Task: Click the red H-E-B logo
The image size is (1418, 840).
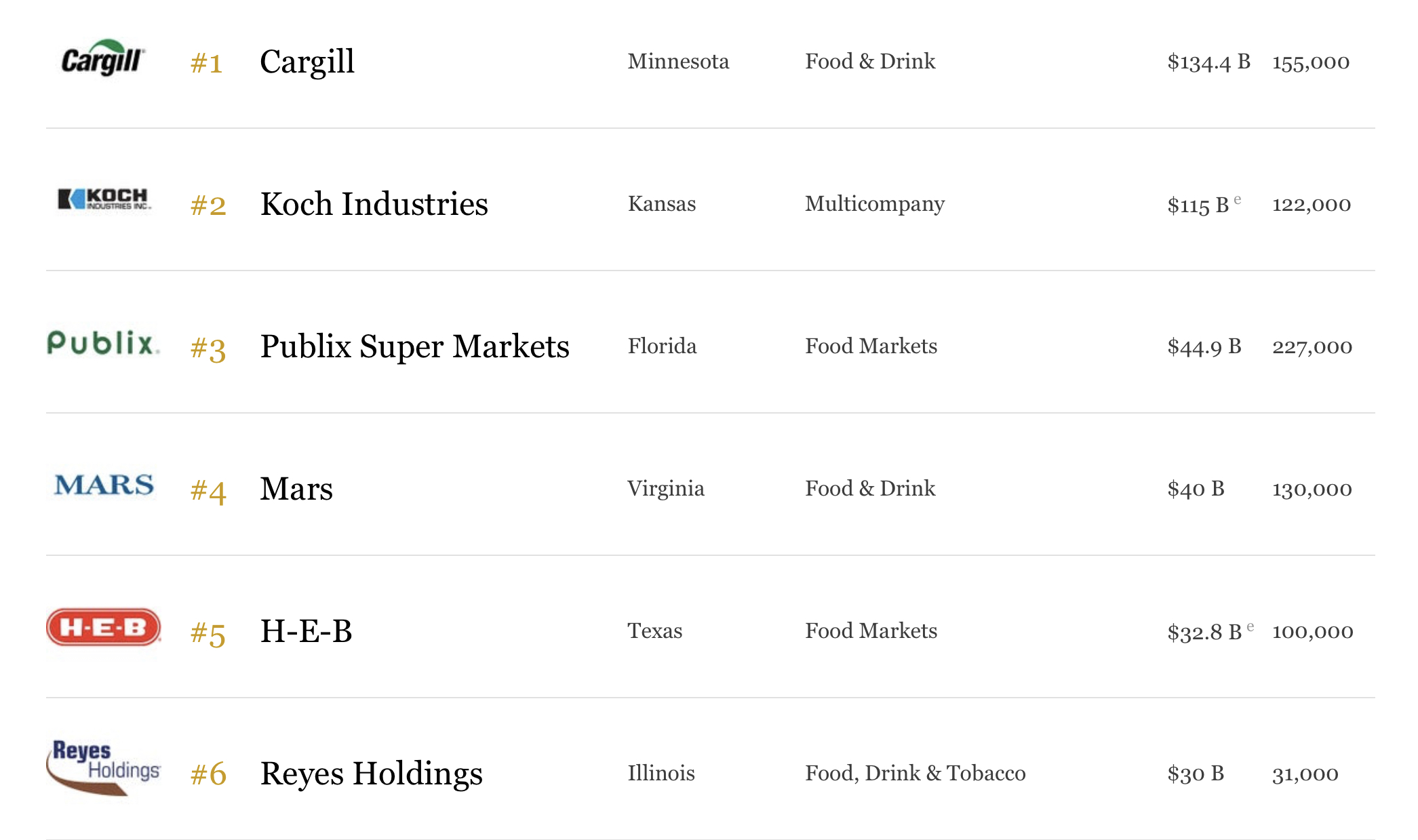Action: pyautogui.click(x=104, y=627)
